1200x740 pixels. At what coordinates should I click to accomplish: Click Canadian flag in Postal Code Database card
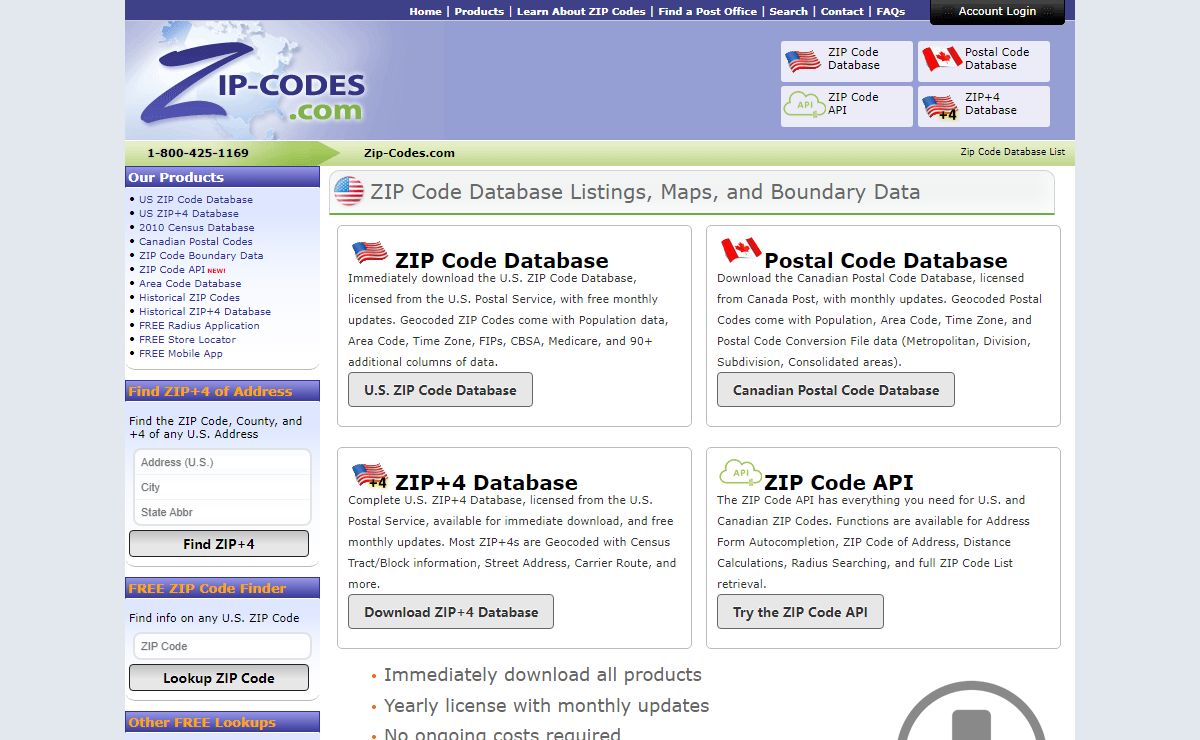click(741, 250)
